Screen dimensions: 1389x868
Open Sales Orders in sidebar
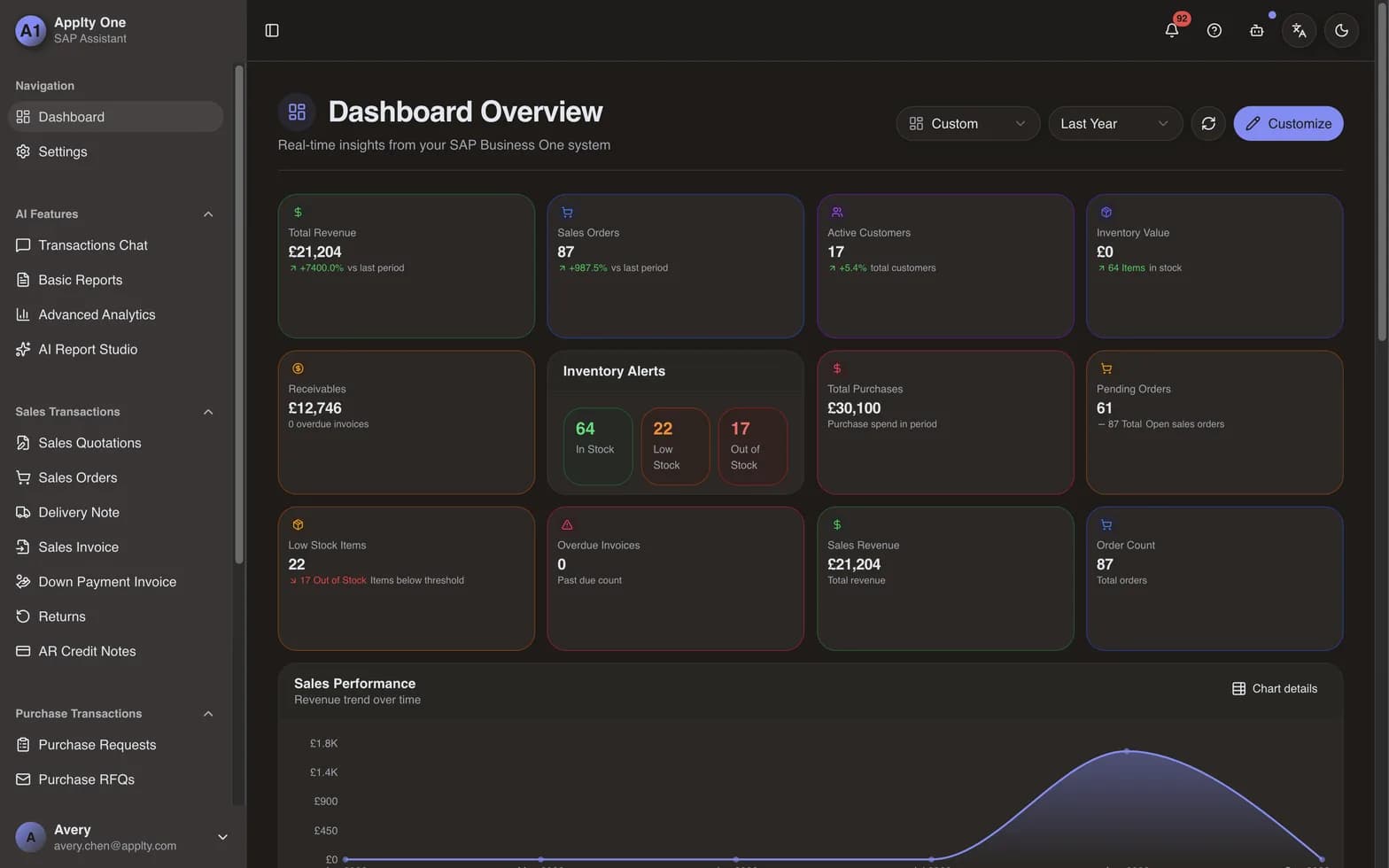115,477
